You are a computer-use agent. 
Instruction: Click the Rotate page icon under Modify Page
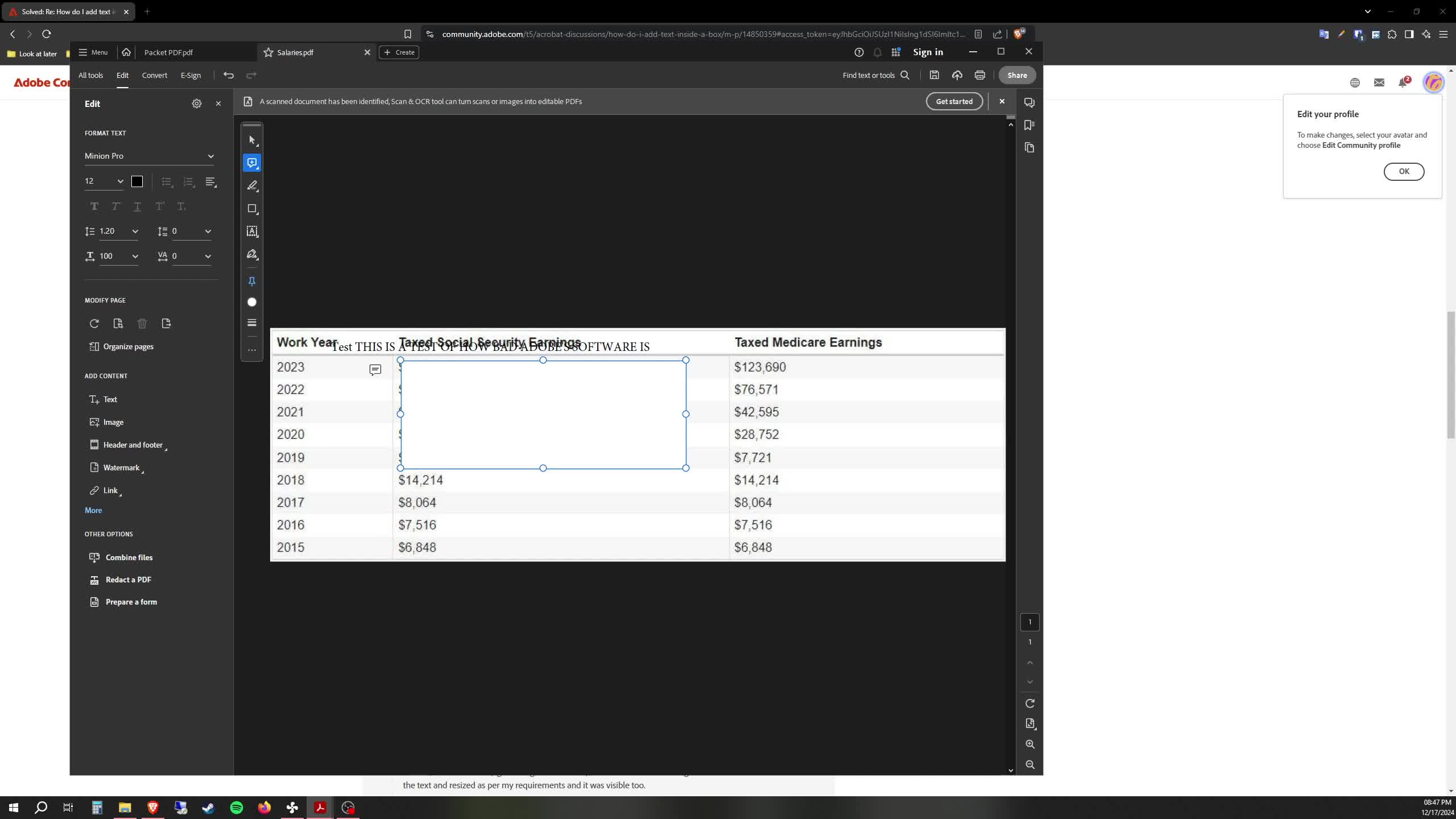point(94,323)
